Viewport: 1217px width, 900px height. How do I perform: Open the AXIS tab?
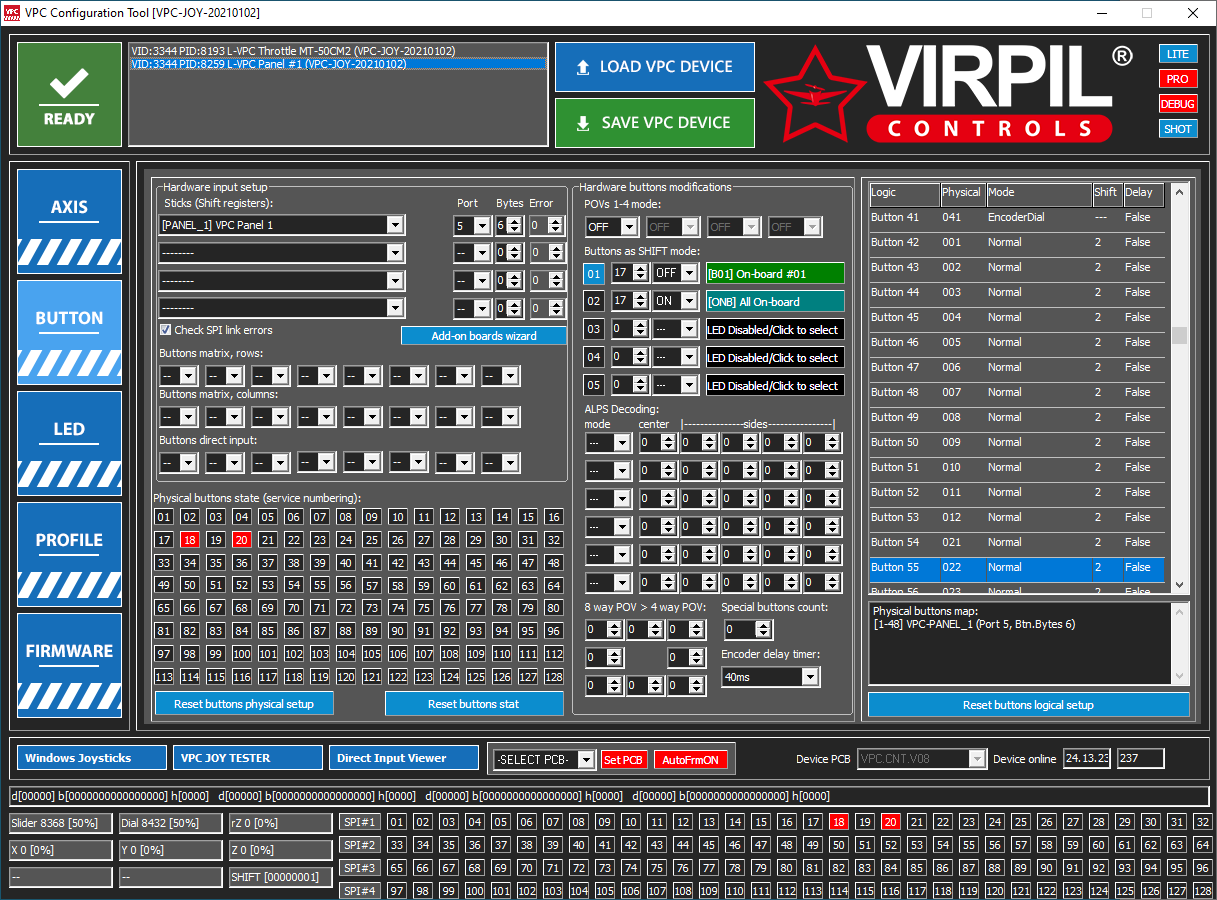[69, 221]
